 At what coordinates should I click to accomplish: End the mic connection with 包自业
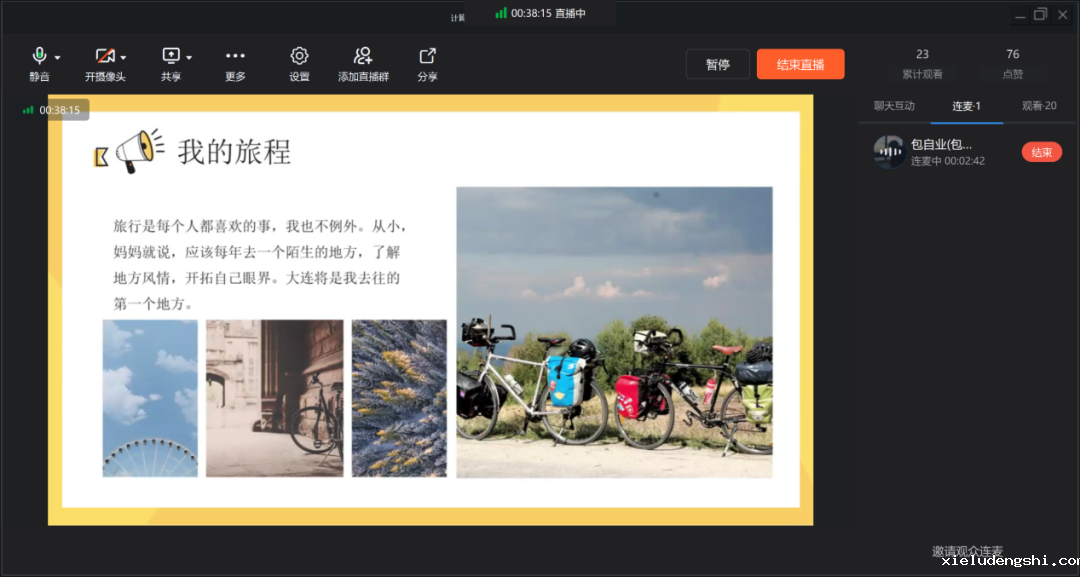click(x=1041, y=152)
